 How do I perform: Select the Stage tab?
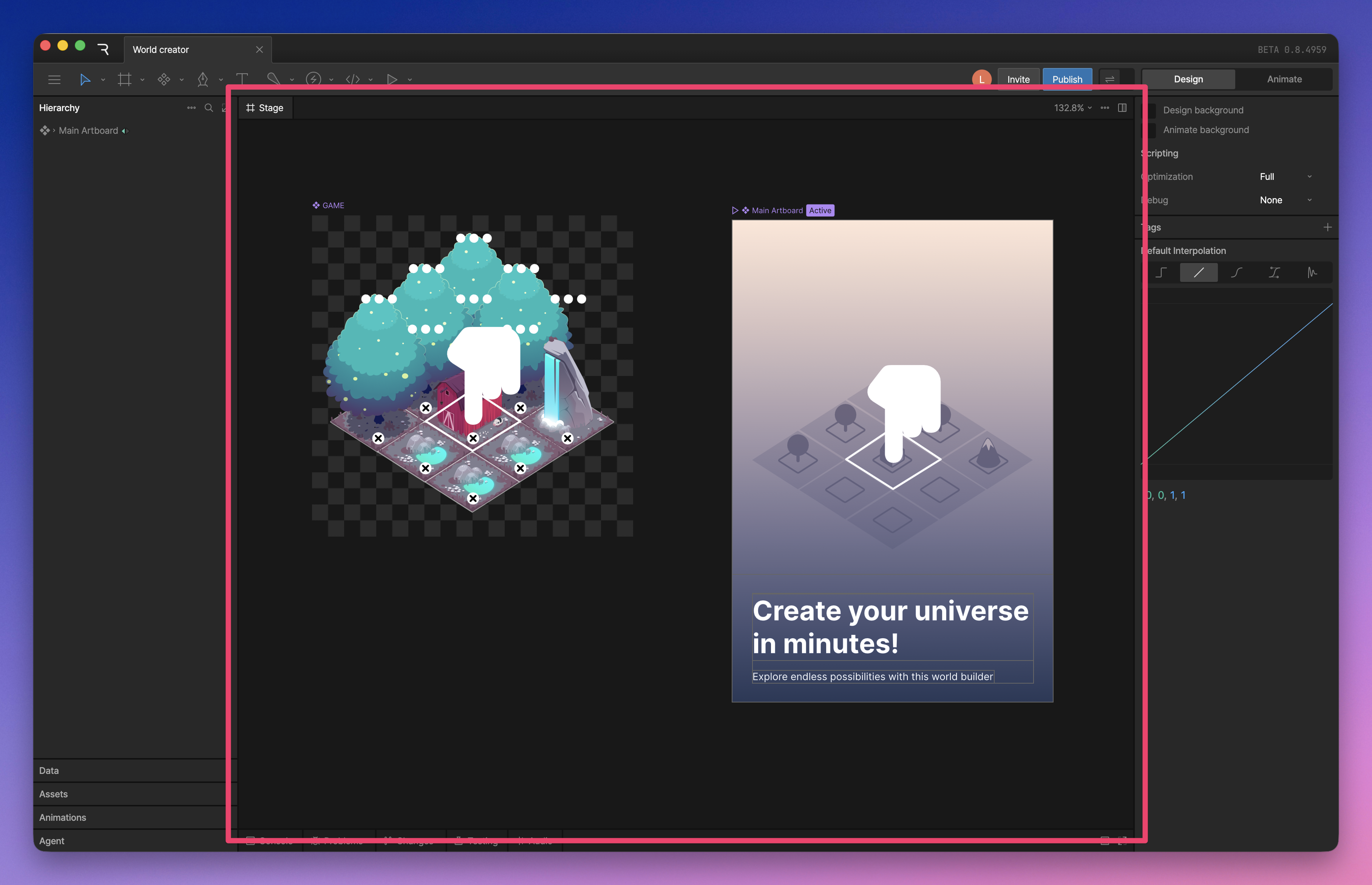265,107
